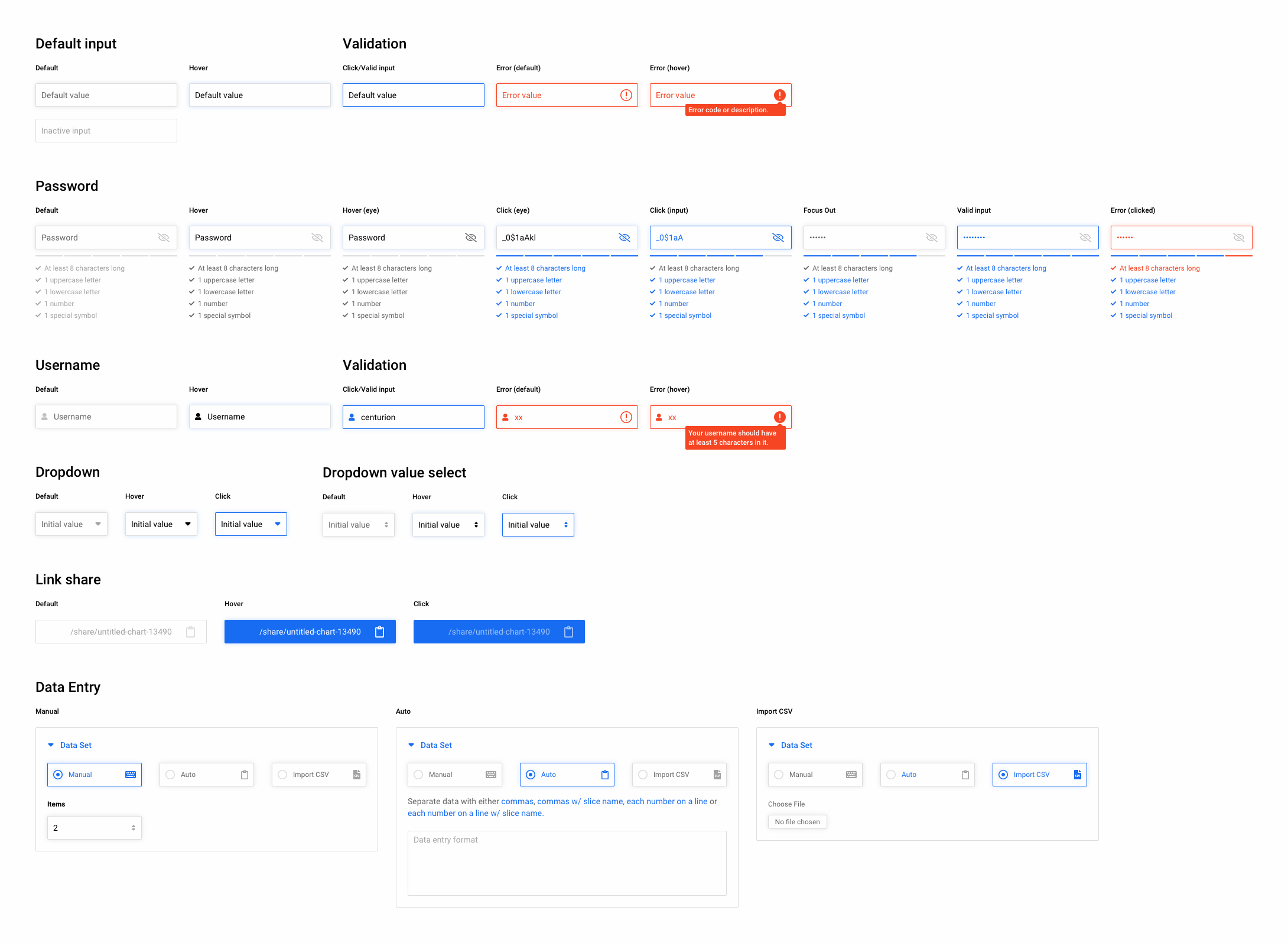The image size is (1288, 943).
Task: Click No file chosen button
Action: 797,822
